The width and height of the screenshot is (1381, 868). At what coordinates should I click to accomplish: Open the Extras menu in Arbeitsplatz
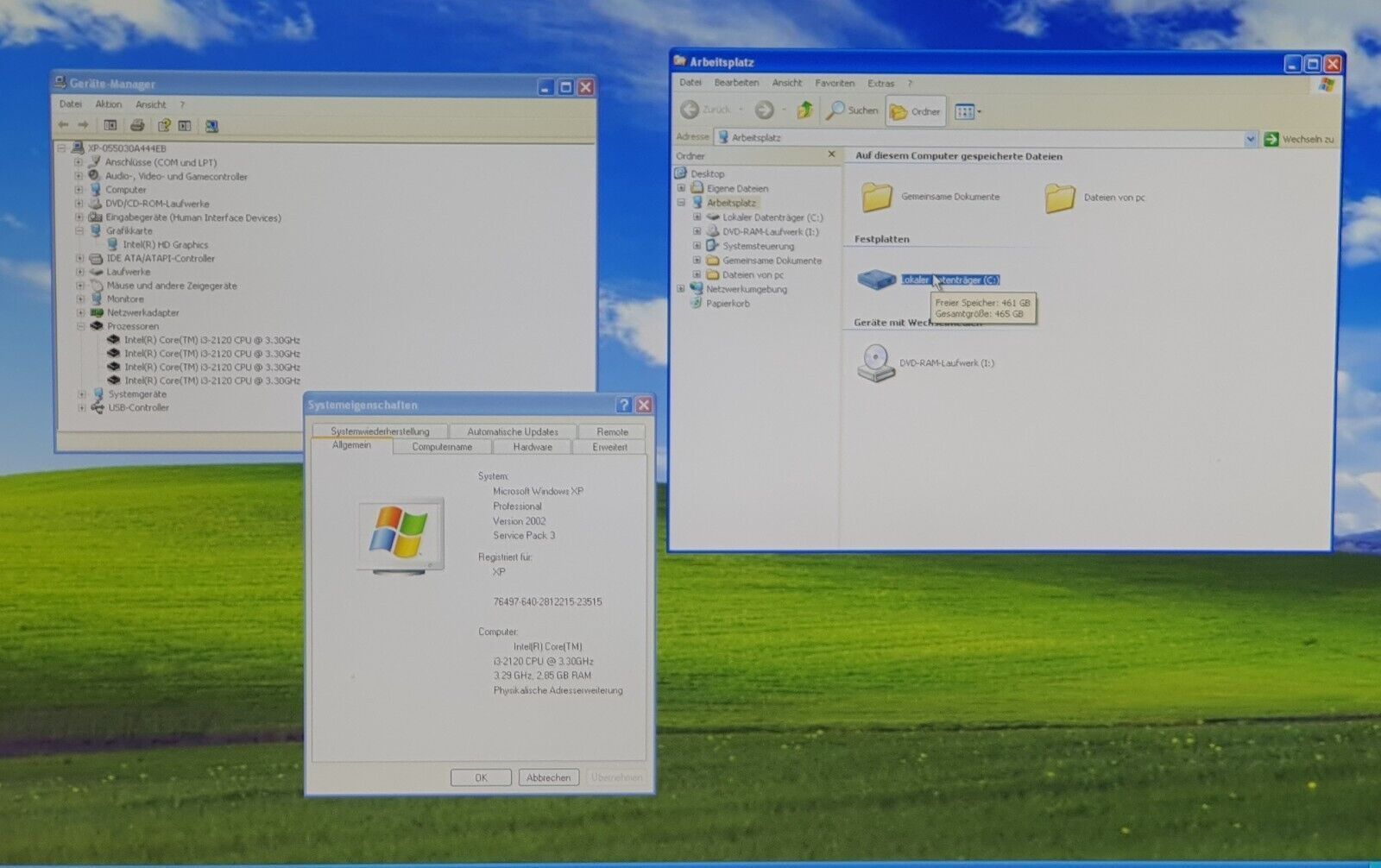(x=880, y=84)
